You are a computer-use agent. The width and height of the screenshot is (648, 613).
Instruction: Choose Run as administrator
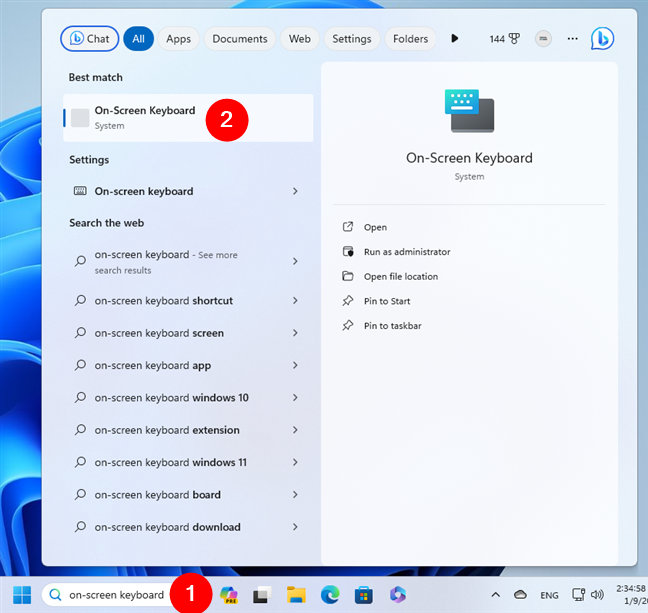[407, 252]
